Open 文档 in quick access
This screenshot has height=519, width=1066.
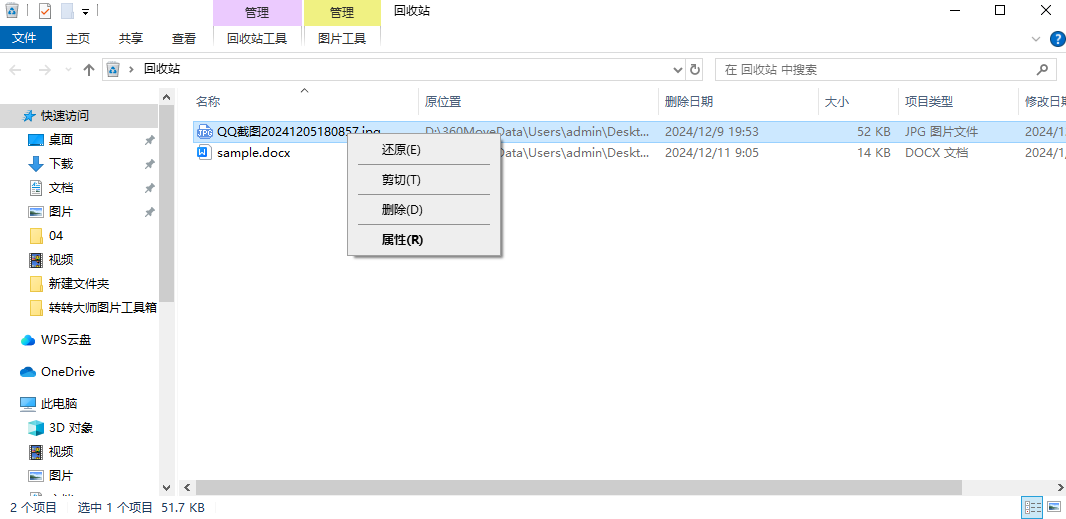(x=61, y=187)
